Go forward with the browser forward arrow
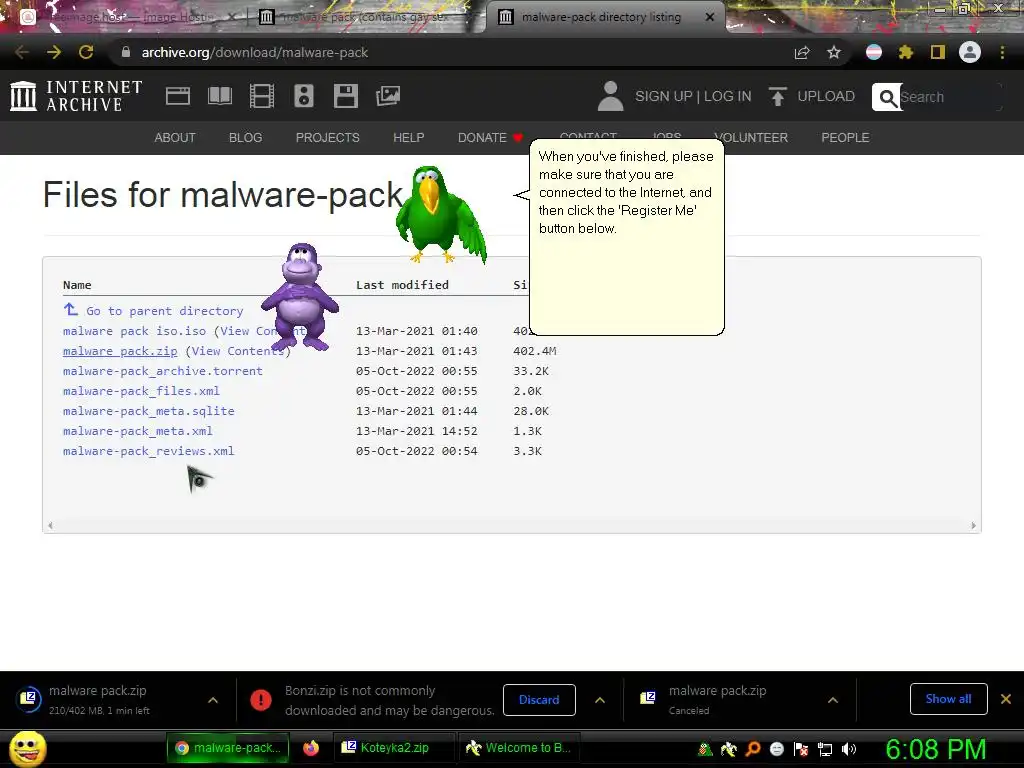This screenshot has width=1024, height=768. pyautogui.click(x=54, y=52)
